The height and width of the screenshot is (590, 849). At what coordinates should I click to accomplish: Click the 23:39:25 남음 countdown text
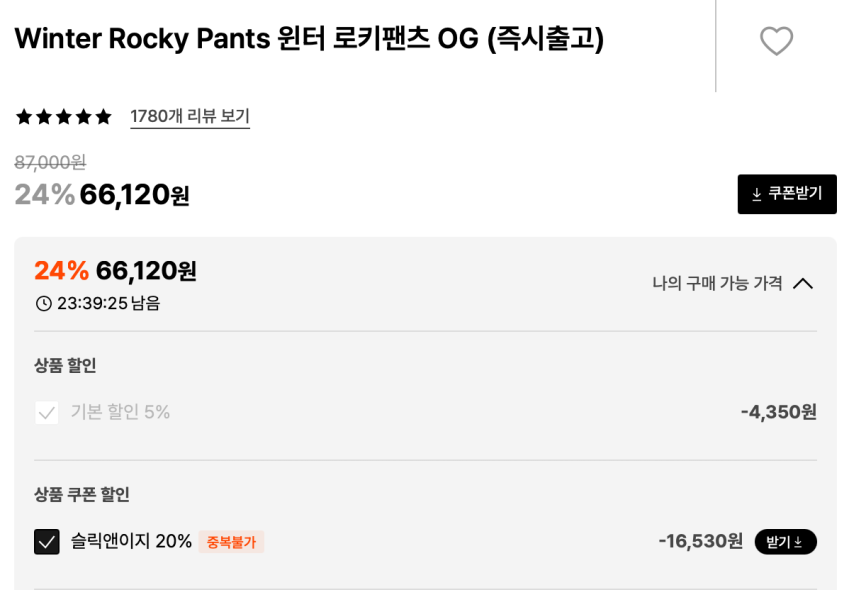click(108, 303)
